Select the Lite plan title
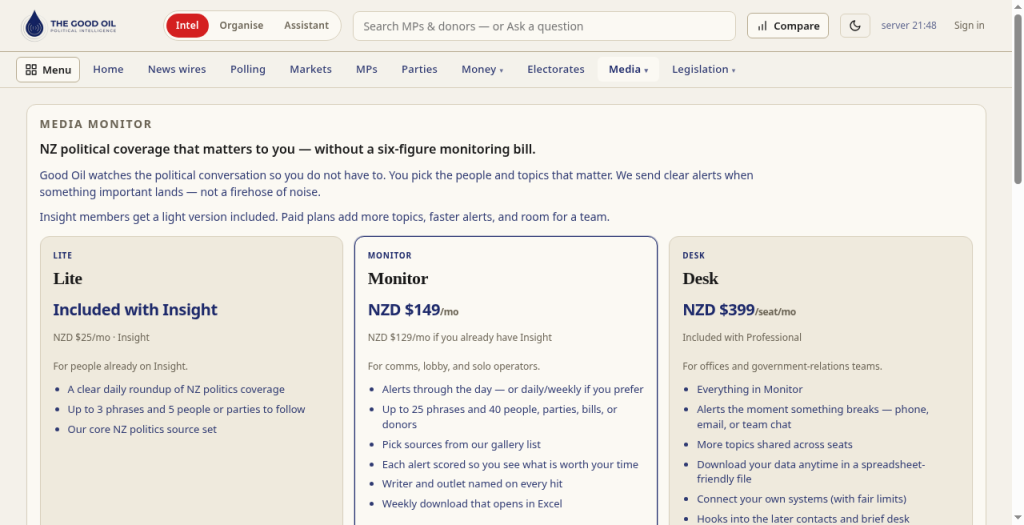Screen dimensions: 1024x525 coord(67,279)
